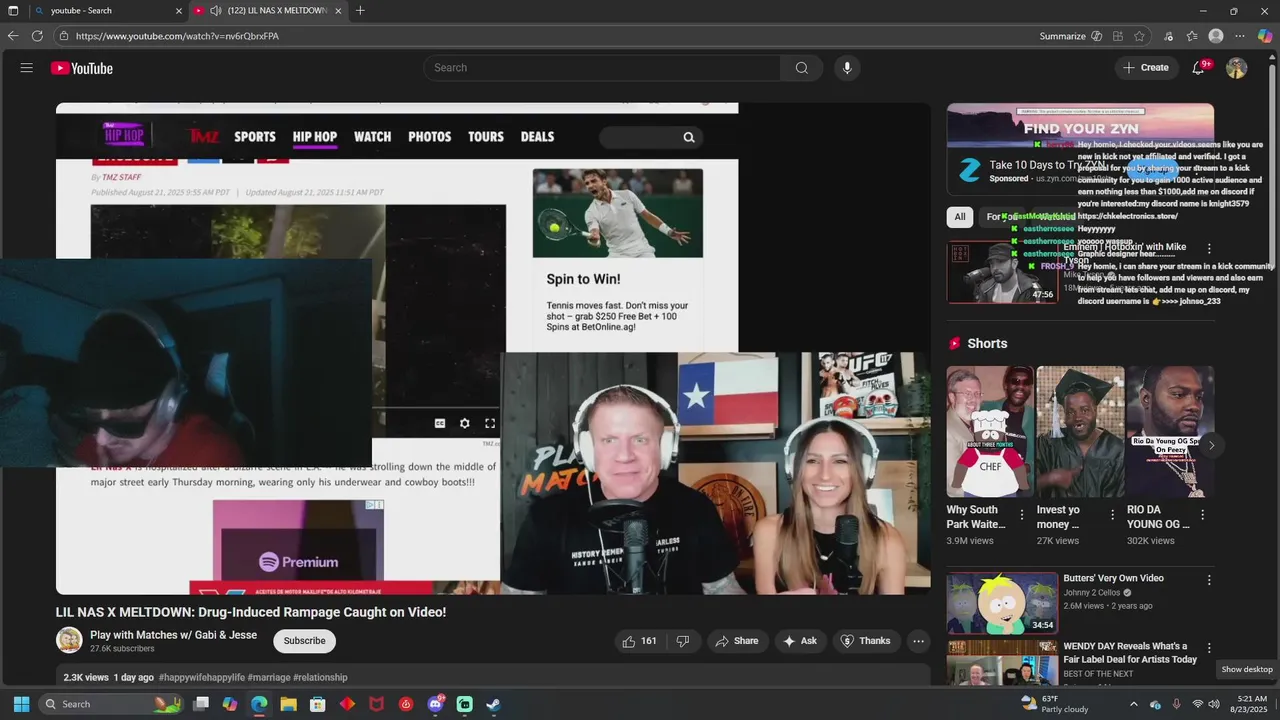Select the LIL NAS X MELTDOWN tab
1280x720 pixels.
(x=268, y=11)
